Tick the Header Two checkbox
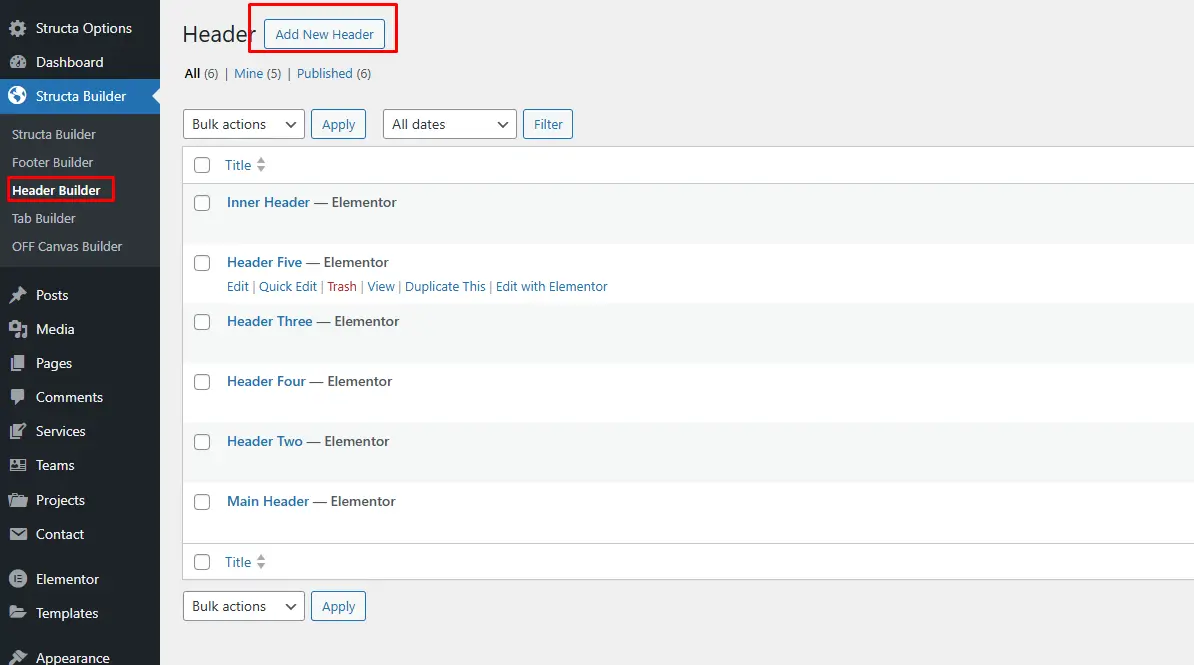Screen dimensions: 1194x665 [x=202, y=442]
